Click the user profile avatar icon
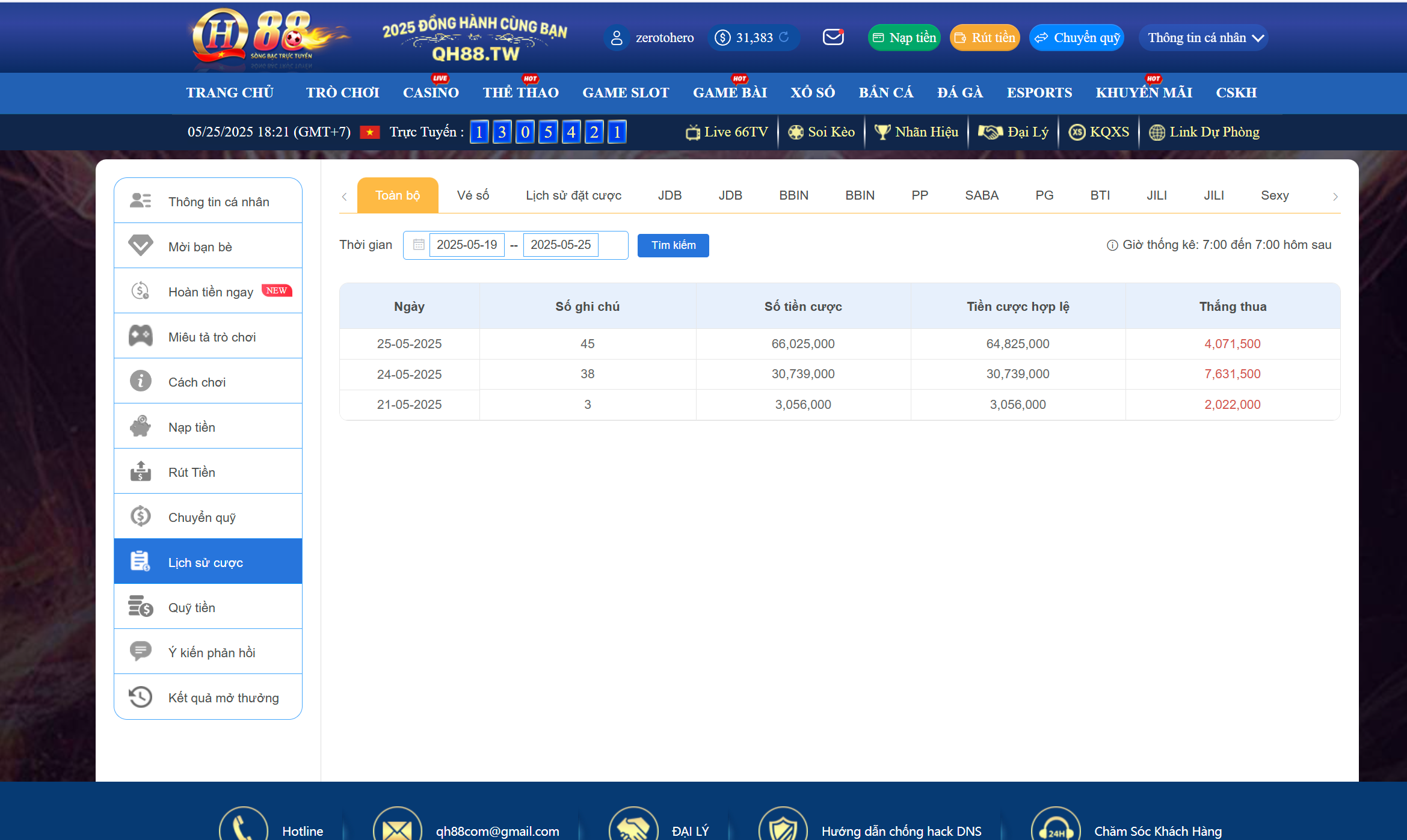 point(616,38)
